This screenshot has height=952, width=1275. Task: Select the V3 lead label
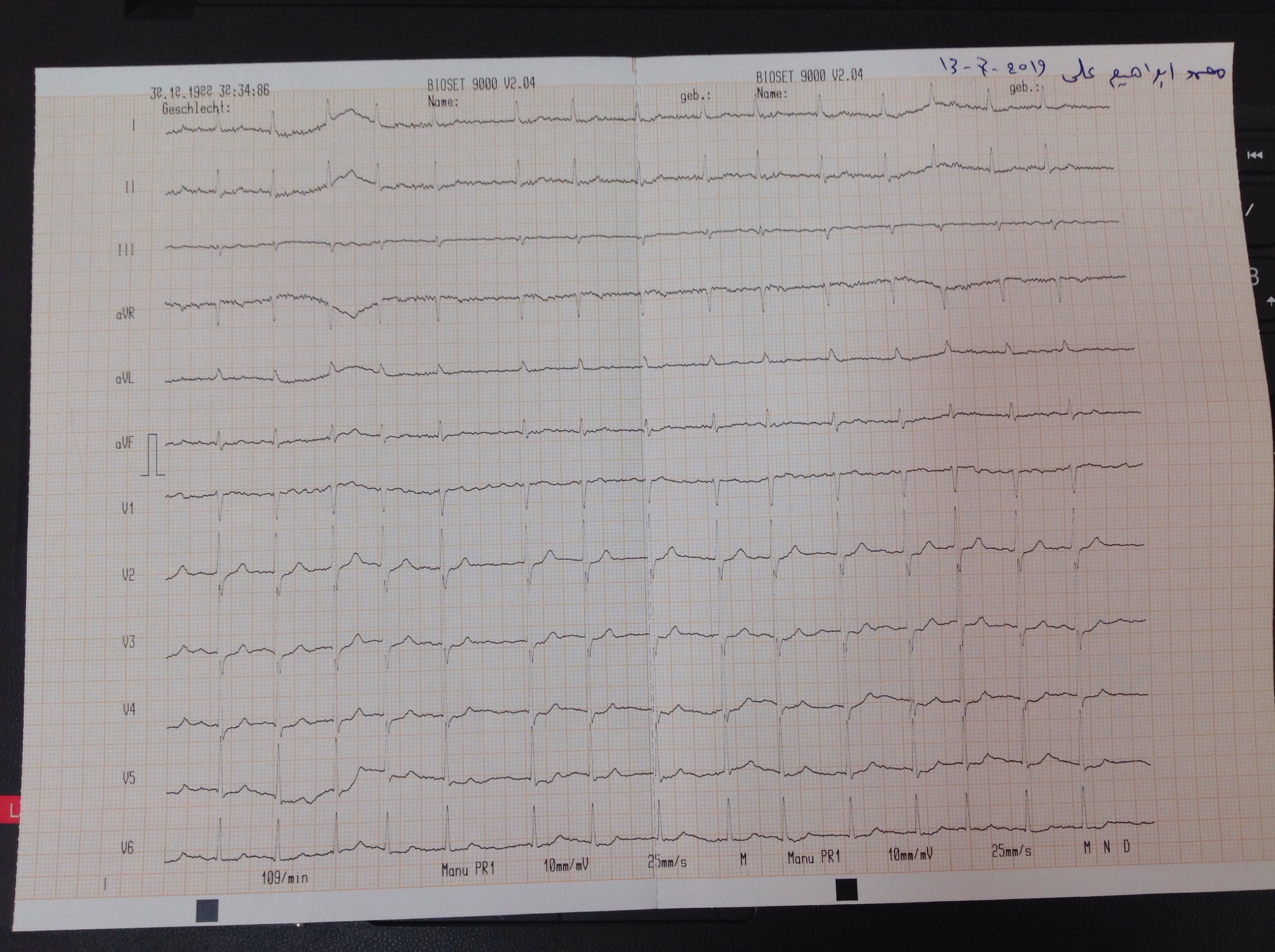coord(128,642)
